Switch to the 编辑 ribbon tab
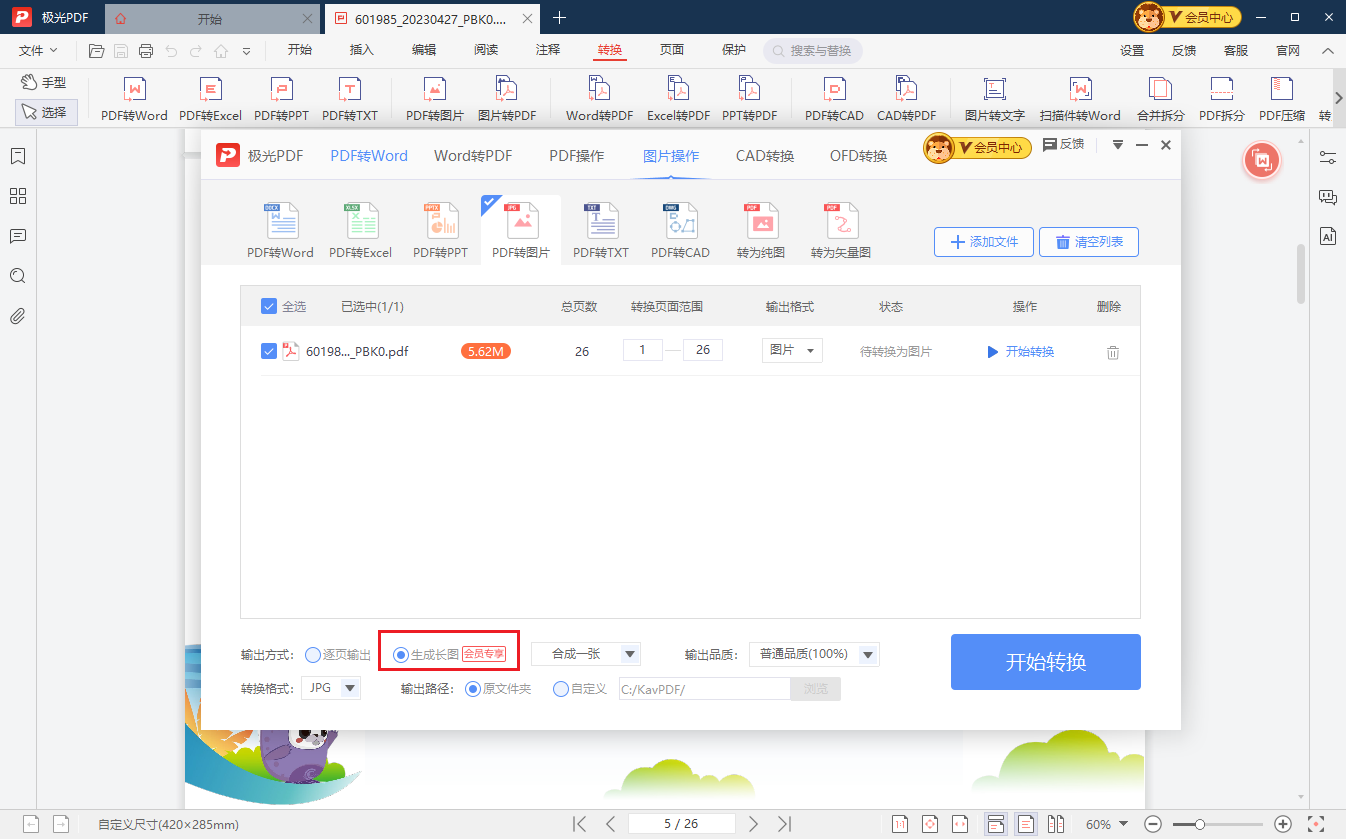The width and height of the screenshot is (1346, 839). coord(424,50)
